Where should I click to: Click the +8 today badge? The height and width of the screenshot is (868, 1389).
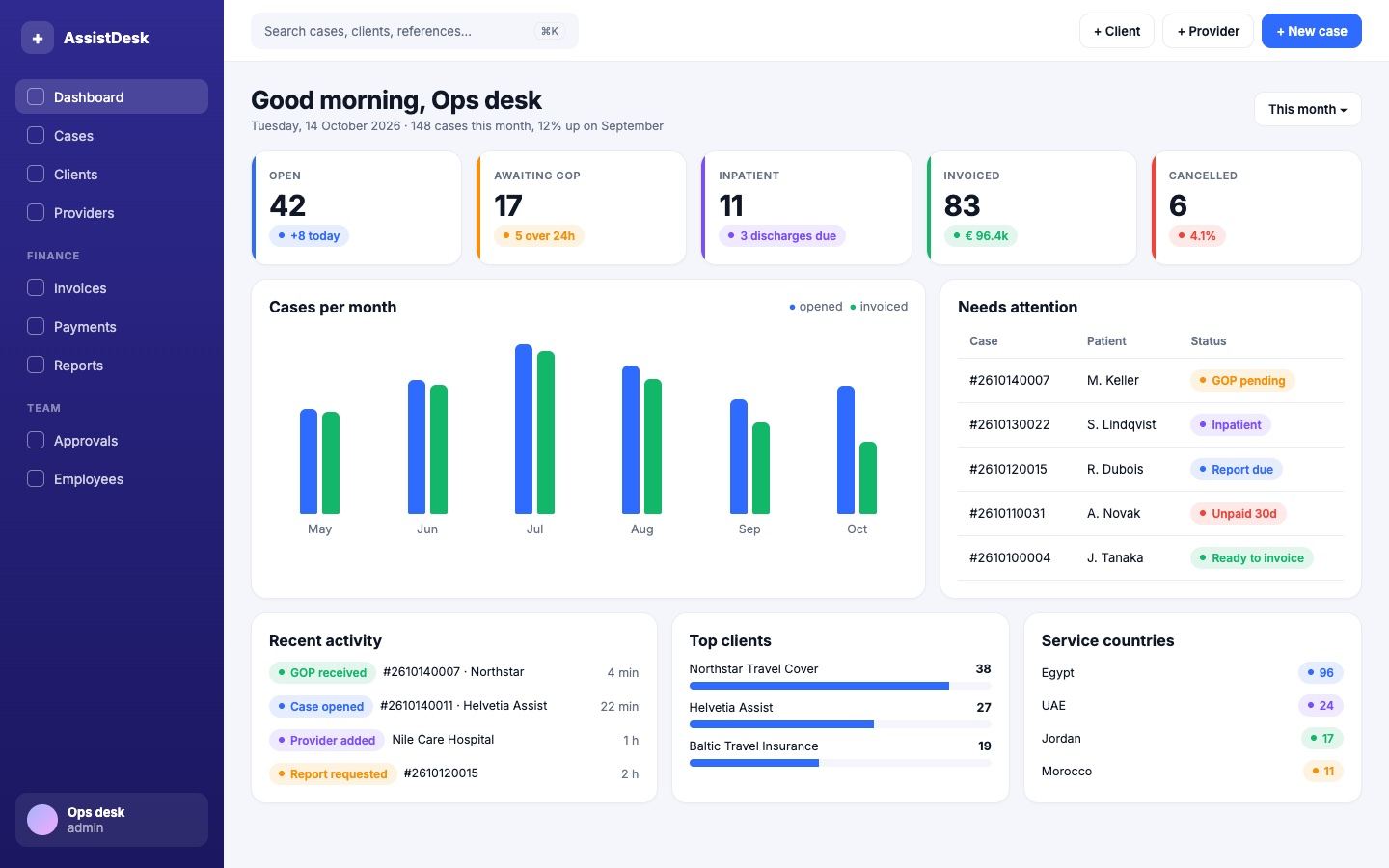tap(309, 235)
